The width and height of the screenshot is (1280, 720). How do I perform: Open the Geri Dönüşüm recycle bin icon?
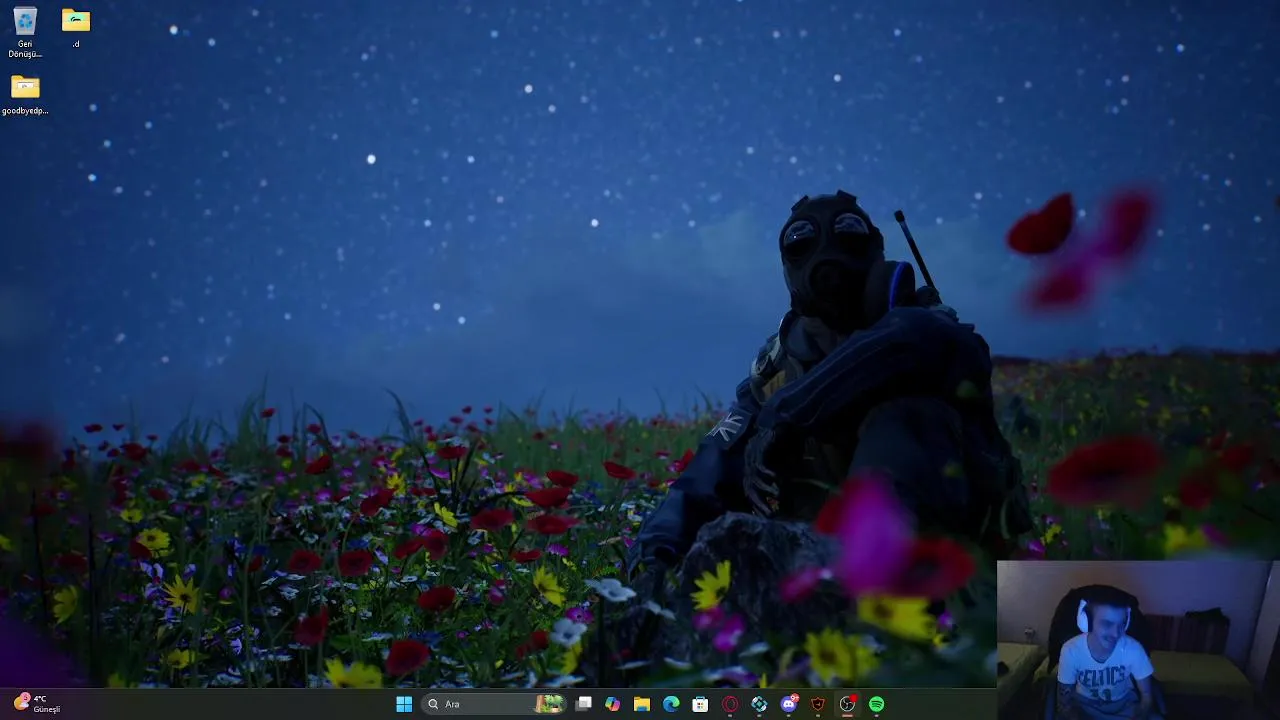coord(25,32)
